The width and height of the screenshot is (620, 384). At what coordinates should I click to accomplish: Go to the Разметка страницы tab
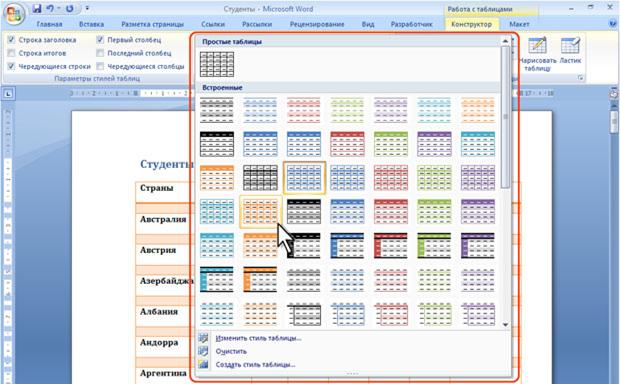(x=153, y=24)
